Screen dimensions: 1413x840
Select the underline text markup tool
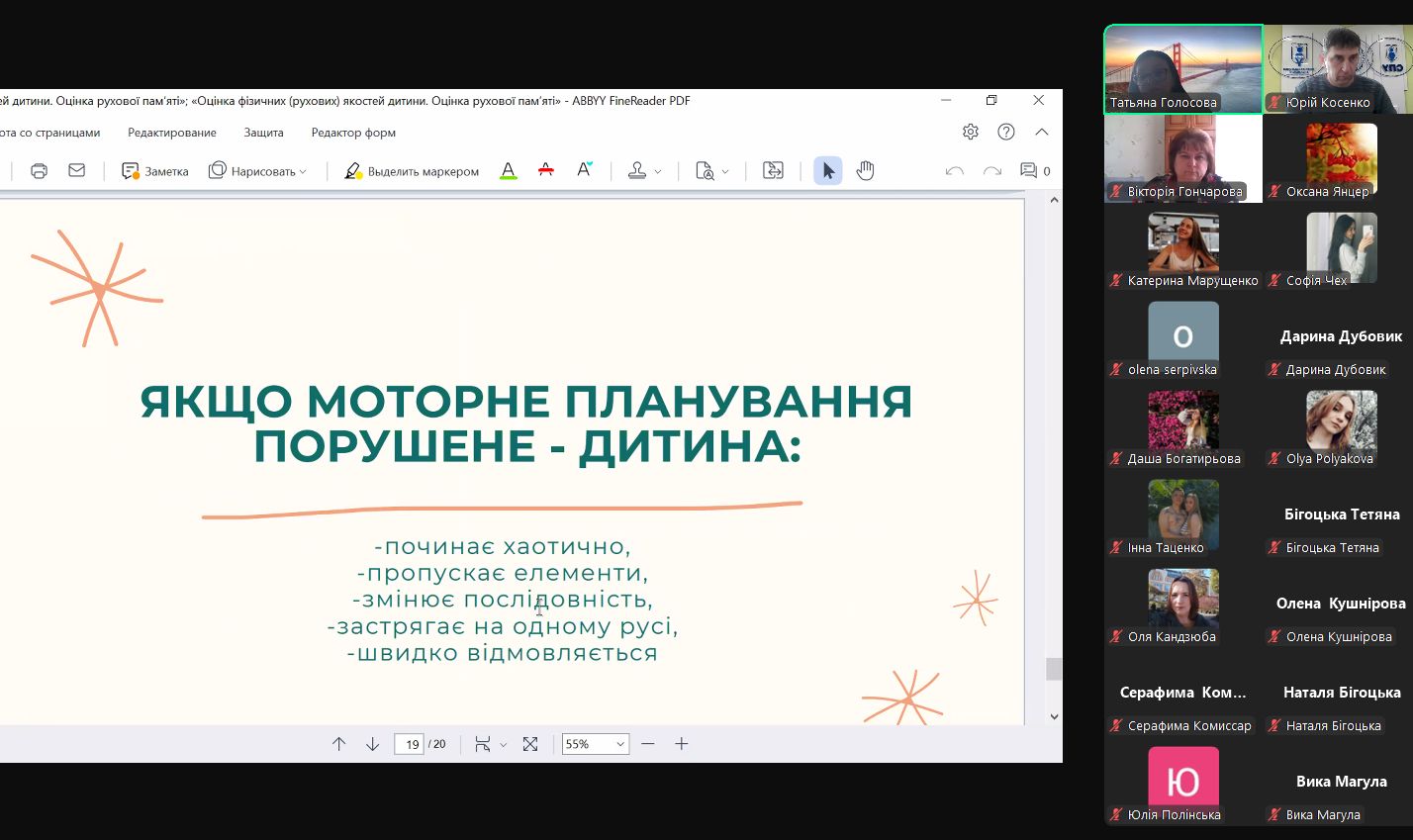pos(508,171)
